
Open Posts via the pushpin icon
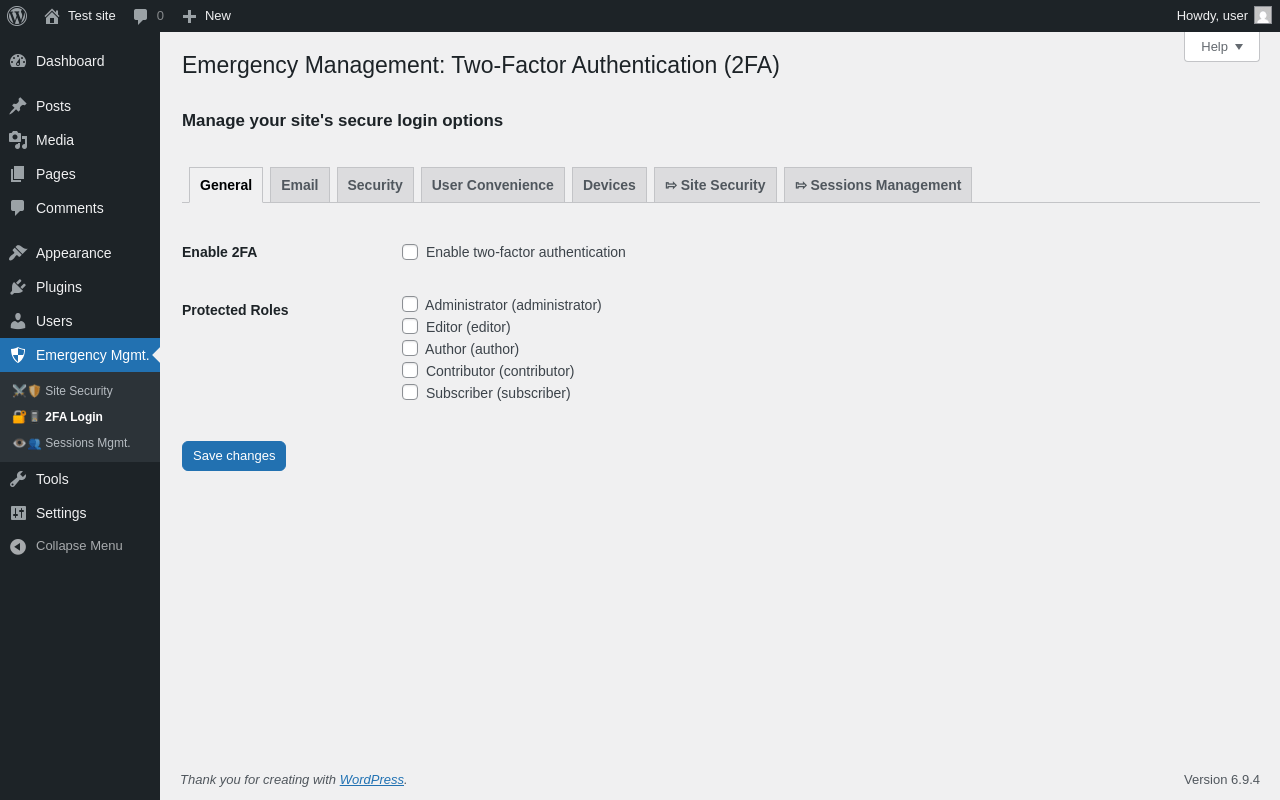[18, 106]
